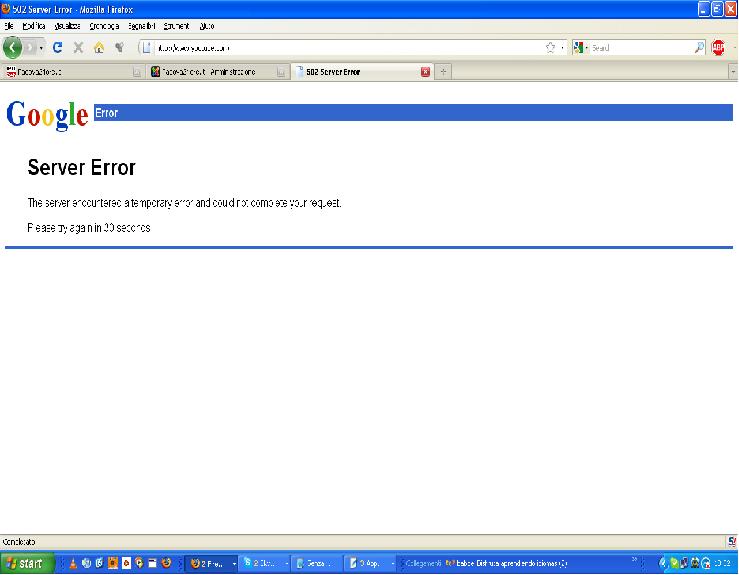The height and width of the screenshot is (575, 739).
Task: Reload the page with the blue Reload icon
Action: tap(57, 47)
